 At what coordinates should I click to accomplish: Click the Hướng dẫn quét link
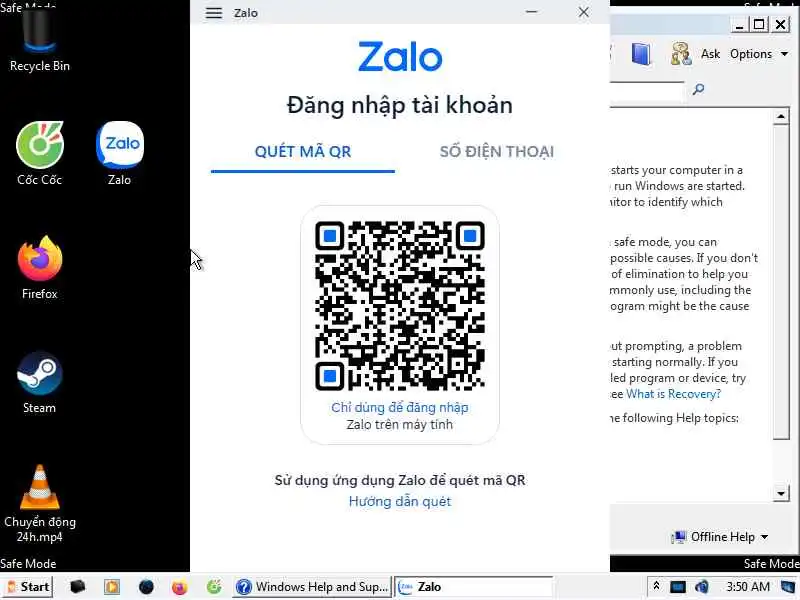coord(399,502)
